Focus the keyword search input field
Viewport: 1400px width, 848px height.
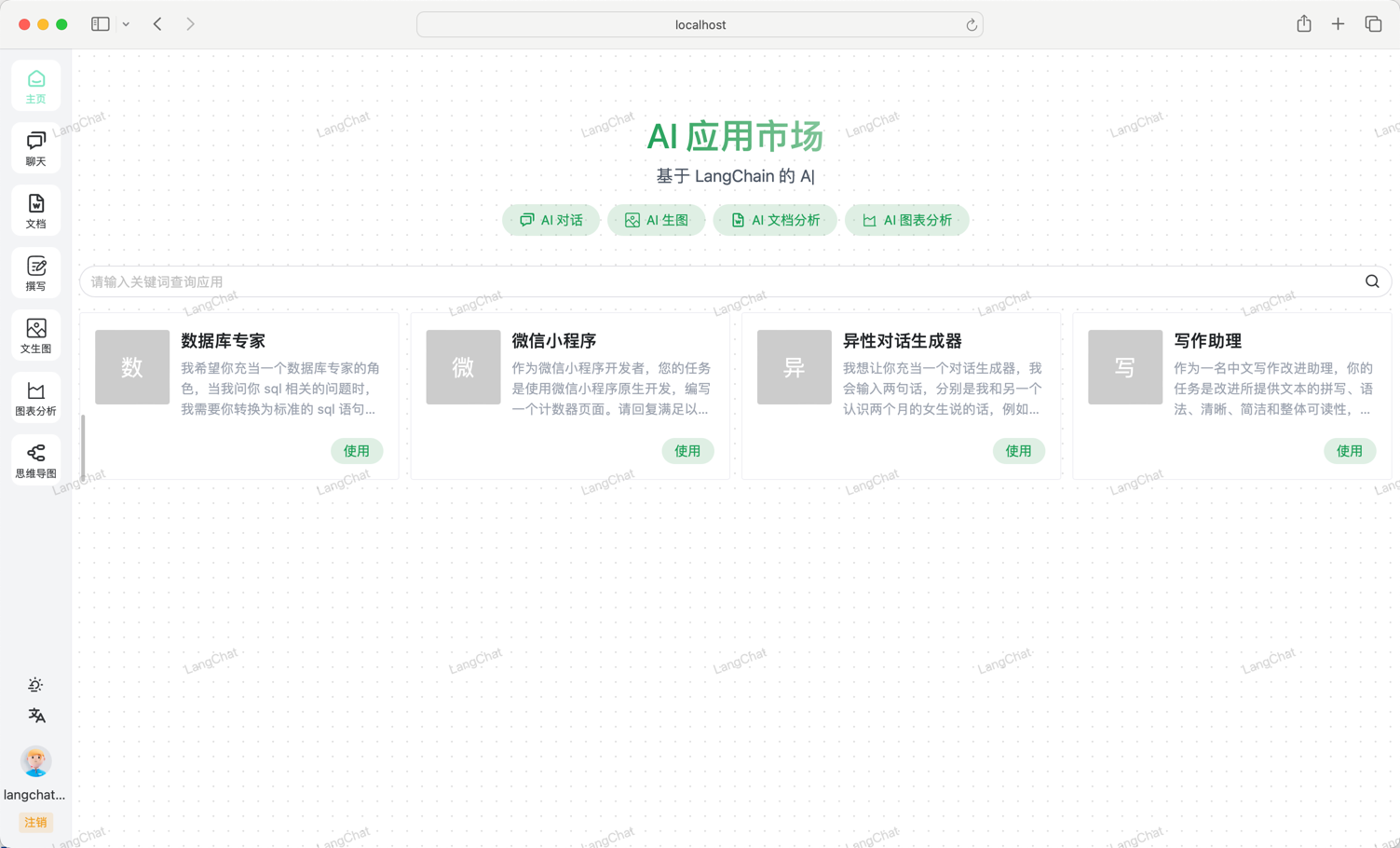(x=717, y=281)
